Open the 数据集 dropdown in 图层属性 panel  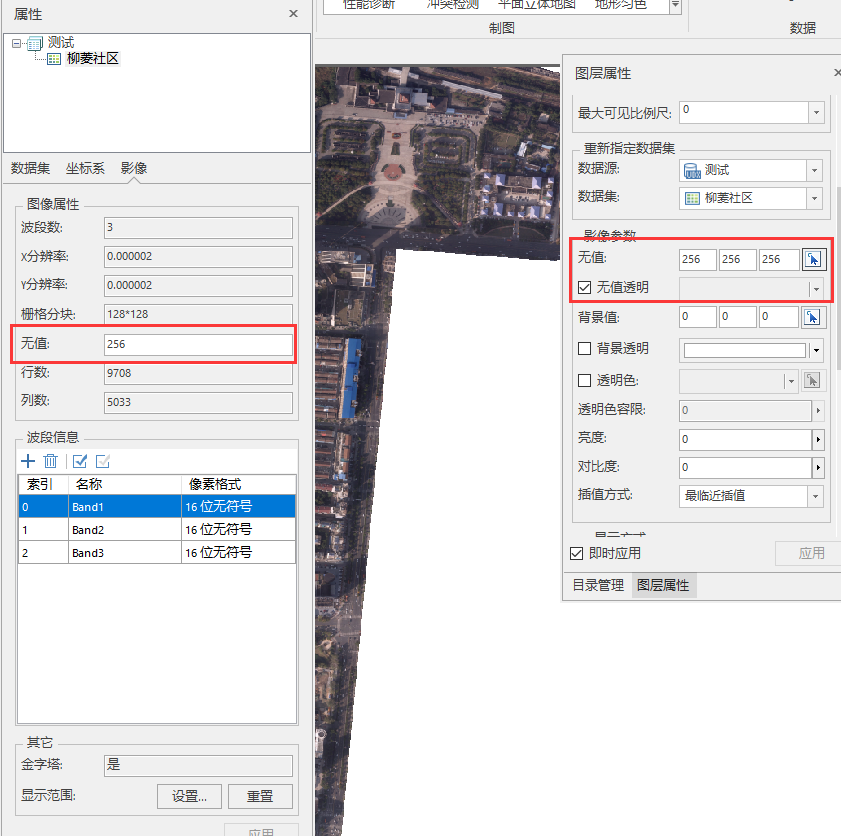point(814,198)
